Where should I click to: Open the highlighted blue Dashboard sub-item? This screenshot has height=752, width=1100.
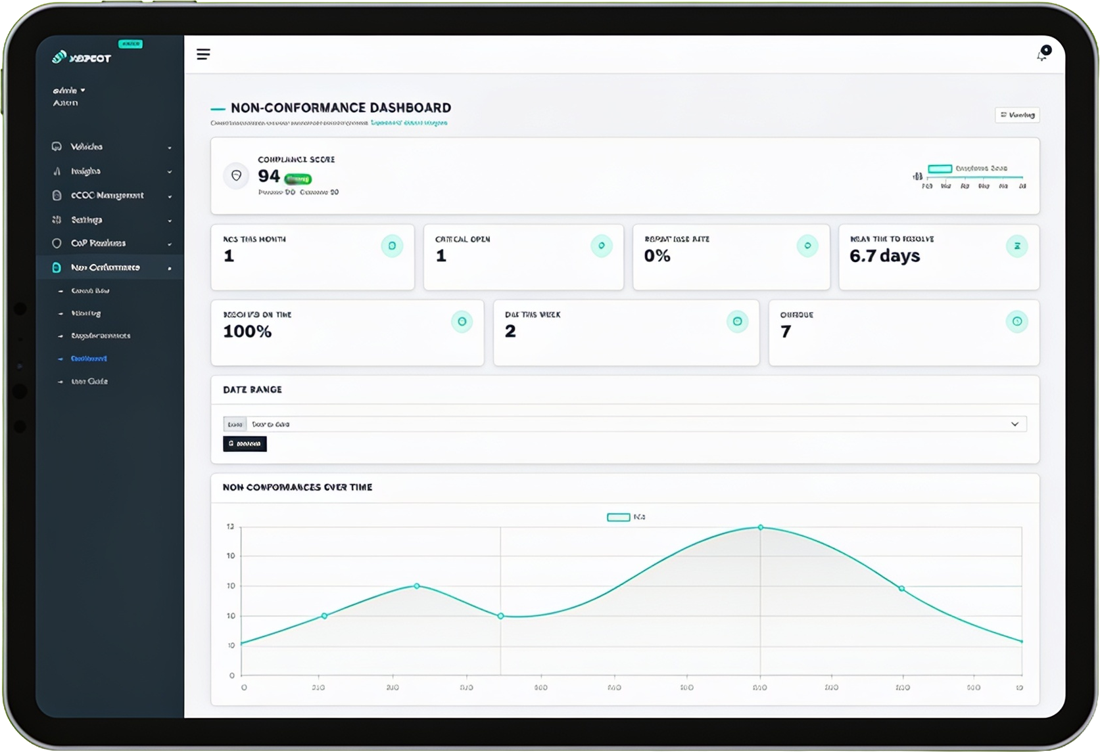coord(88,358)
